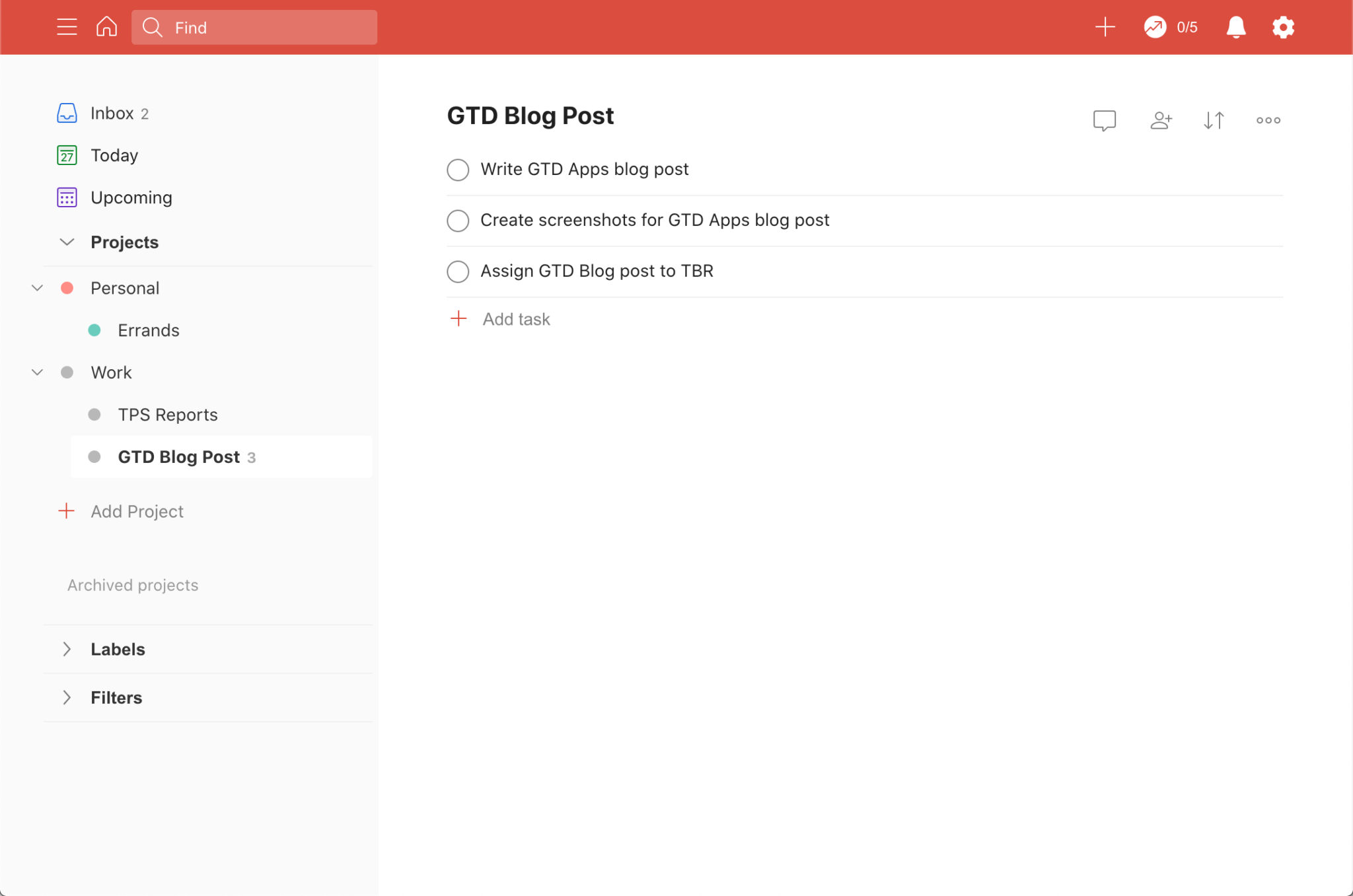Click the magnifier search icon

(152, 27)
